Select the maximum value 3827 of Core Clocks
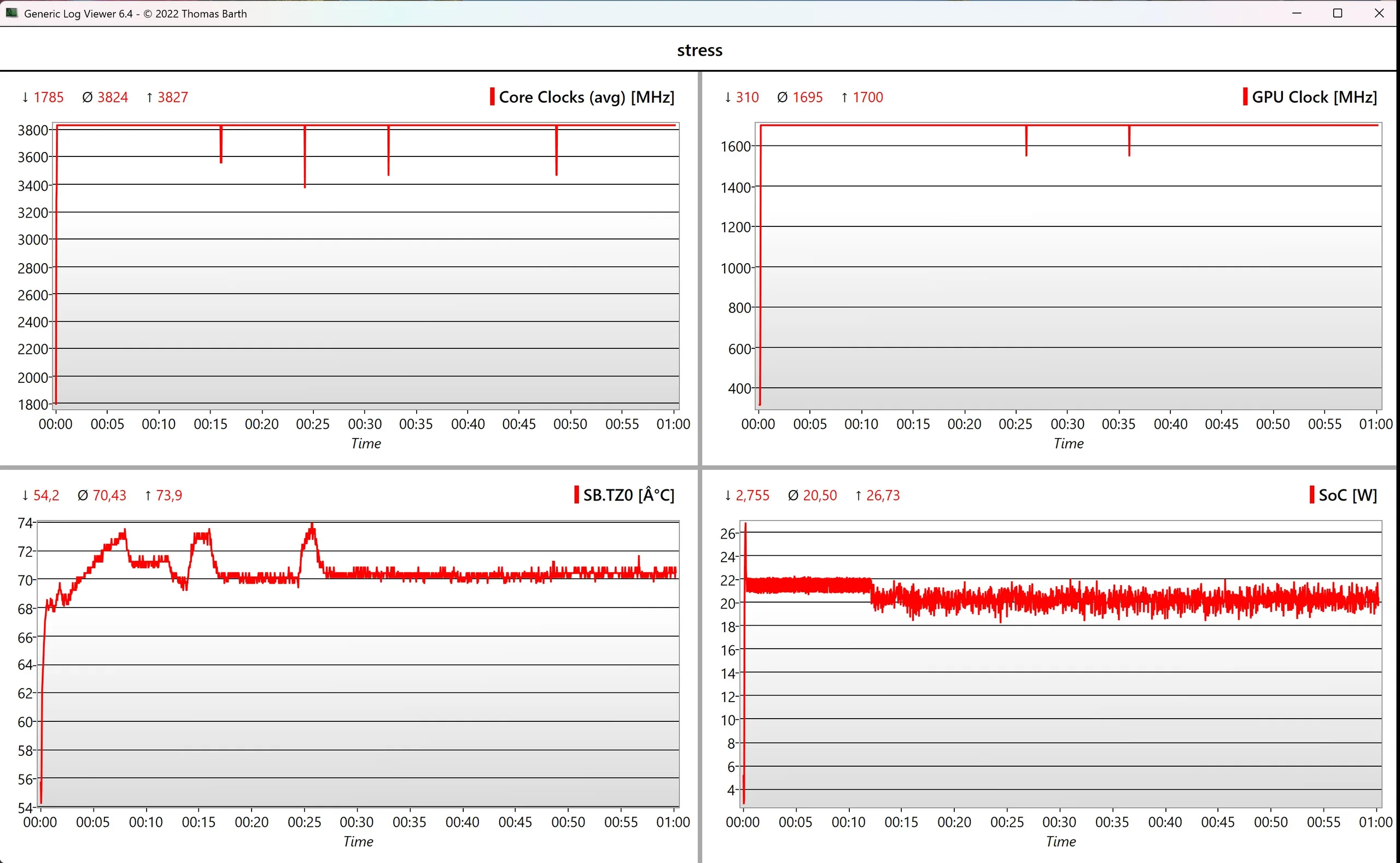The width and height of the screenshot is (1400, 863). pos(172,97)
